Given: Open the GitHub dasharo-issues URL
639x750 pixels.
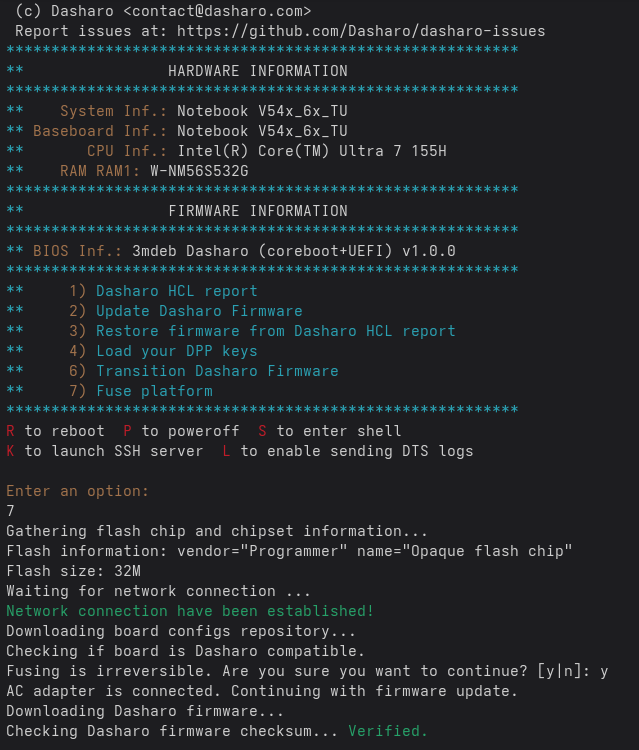Looking at the screenshot, I should (x=361, y=31).
